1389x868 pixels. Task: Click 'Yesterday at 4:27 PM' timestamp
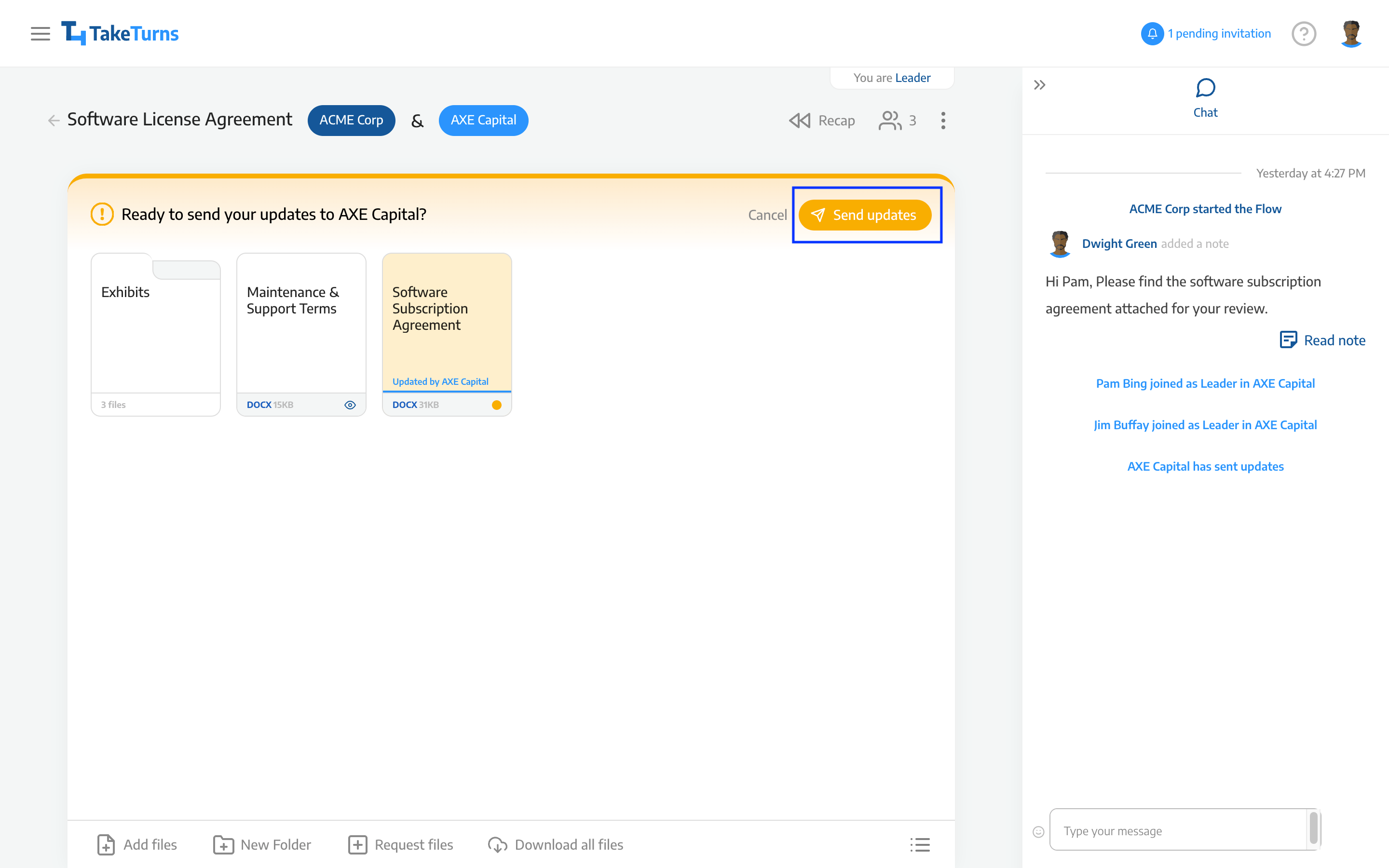[x=1311, y=173]
